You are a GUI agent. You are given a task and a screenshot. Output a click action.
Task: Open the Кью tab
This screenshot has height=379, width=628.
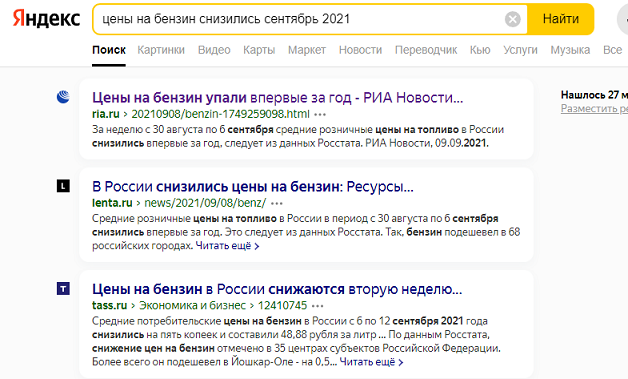(480, 50)
